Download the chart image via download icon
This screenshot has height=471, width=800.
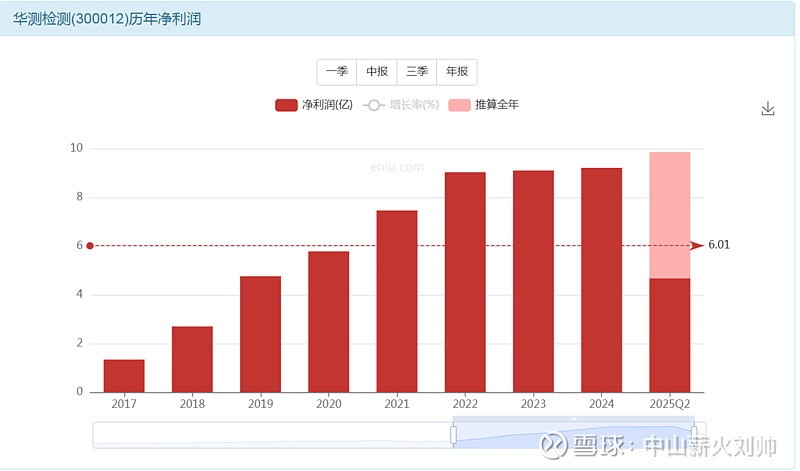768,108
